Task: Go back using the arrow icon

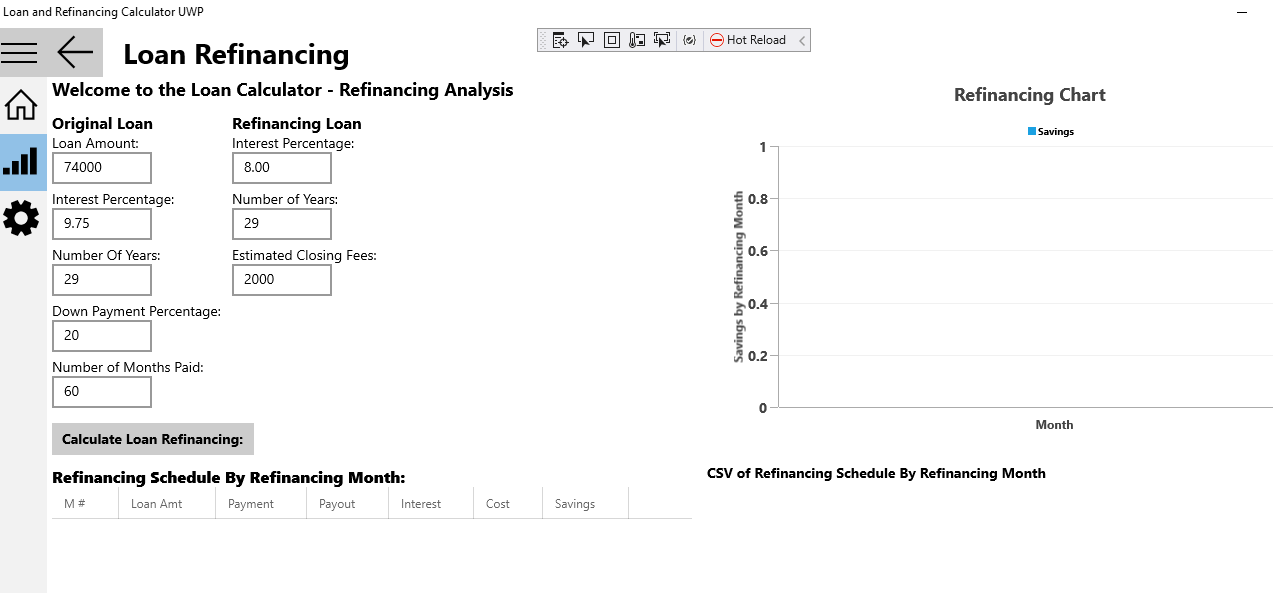Action: (75, 52)
